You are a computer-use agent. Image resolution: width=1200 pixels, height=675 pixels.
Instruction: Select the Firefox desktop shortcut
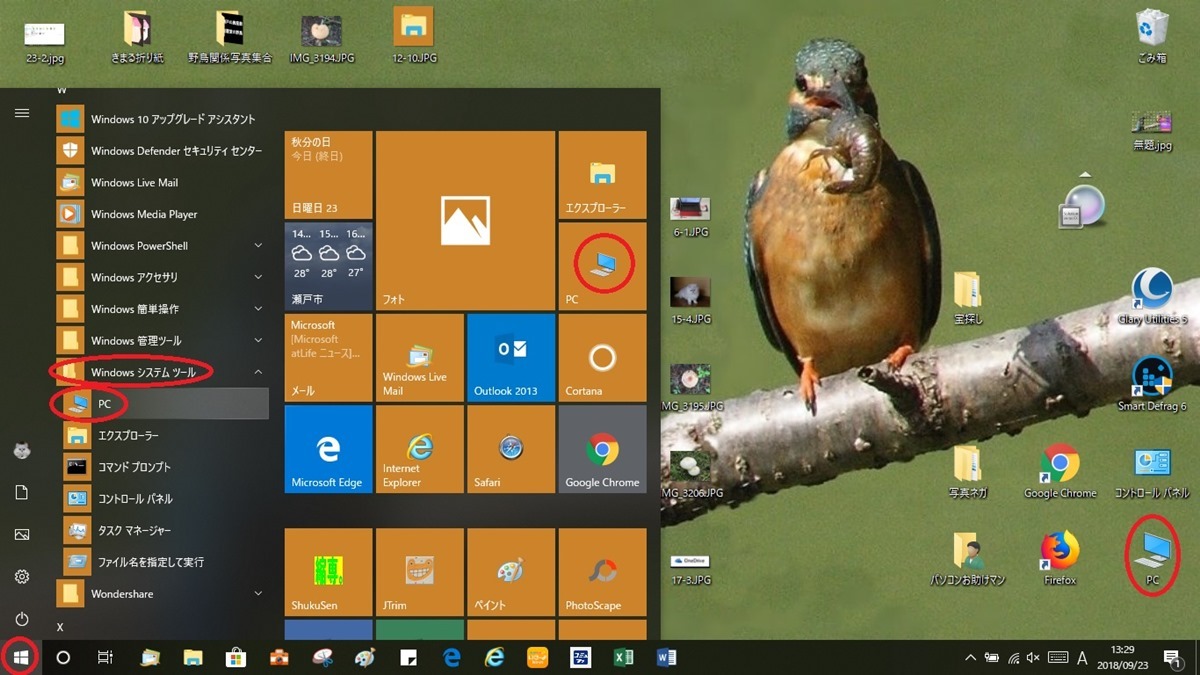coord(1059,558)
